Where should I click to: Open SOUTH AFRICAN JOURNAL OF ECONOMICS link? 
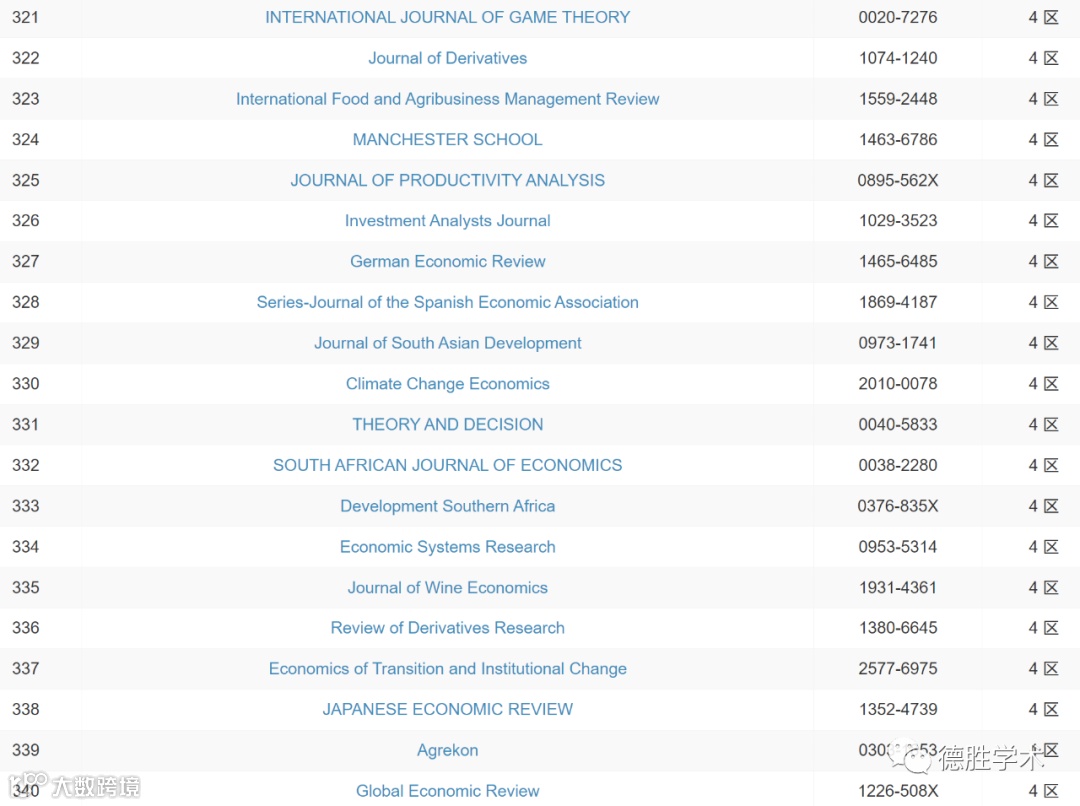[448, 465]
